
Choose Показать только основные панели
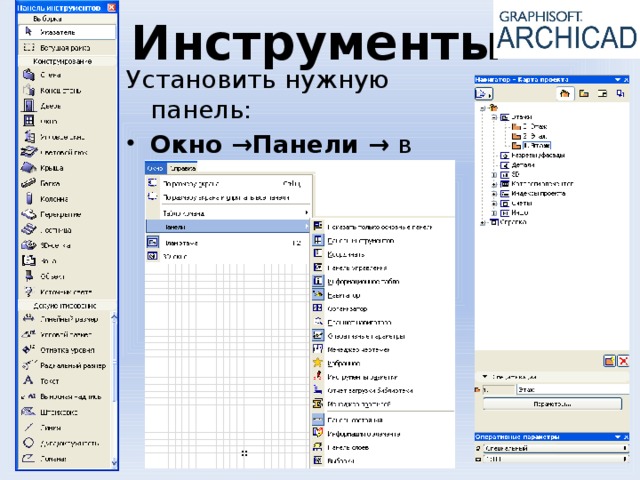[383, 227]
